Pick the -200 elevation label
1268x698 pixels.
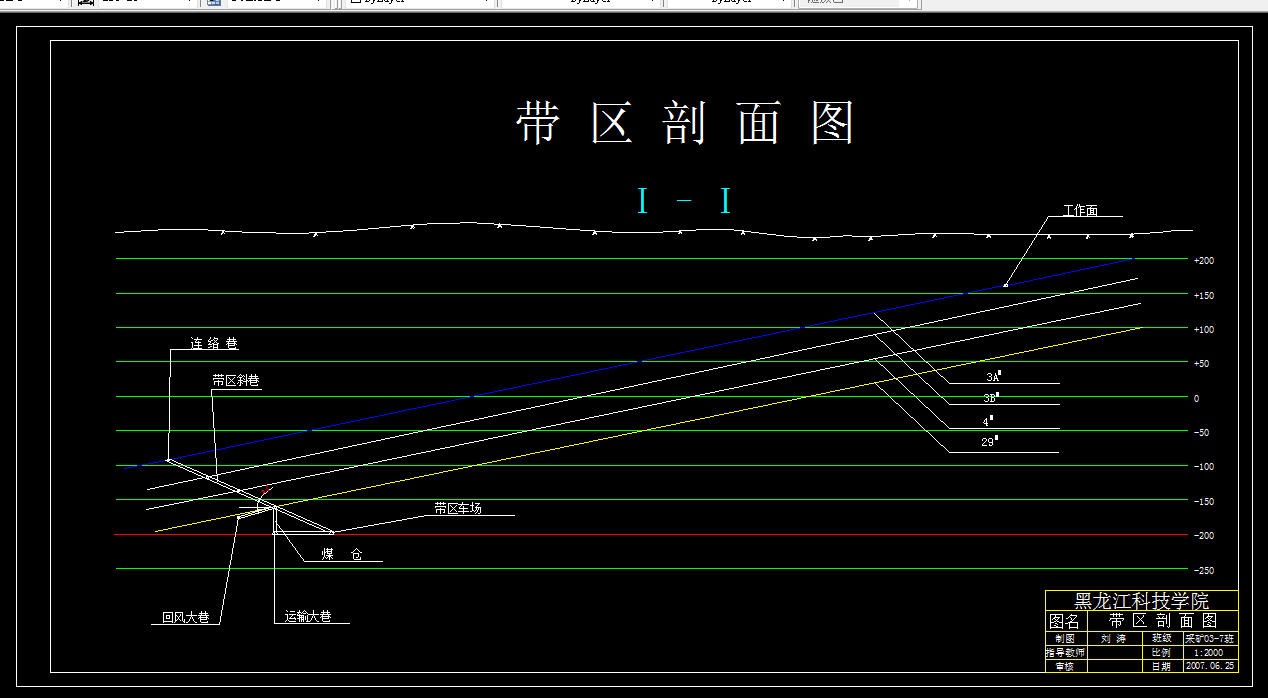pos(1204,536)
